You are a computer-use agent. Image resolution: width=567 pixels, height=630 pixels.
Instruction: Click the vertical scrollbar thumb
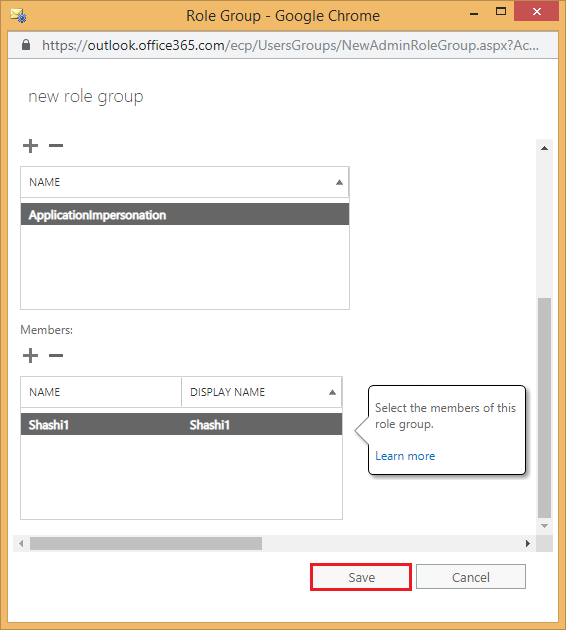pyautogui.click(x=544, y=408)
